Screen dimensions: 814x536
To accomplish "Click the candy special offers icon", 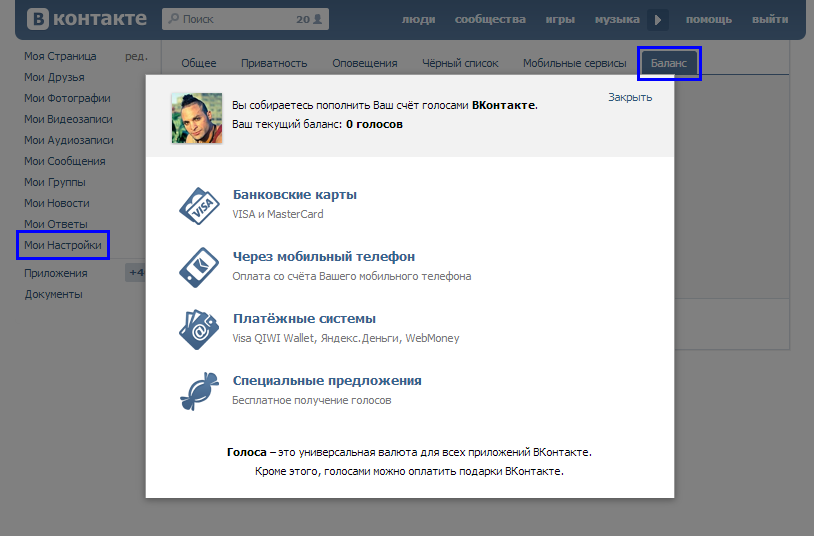I will [199, 392].
